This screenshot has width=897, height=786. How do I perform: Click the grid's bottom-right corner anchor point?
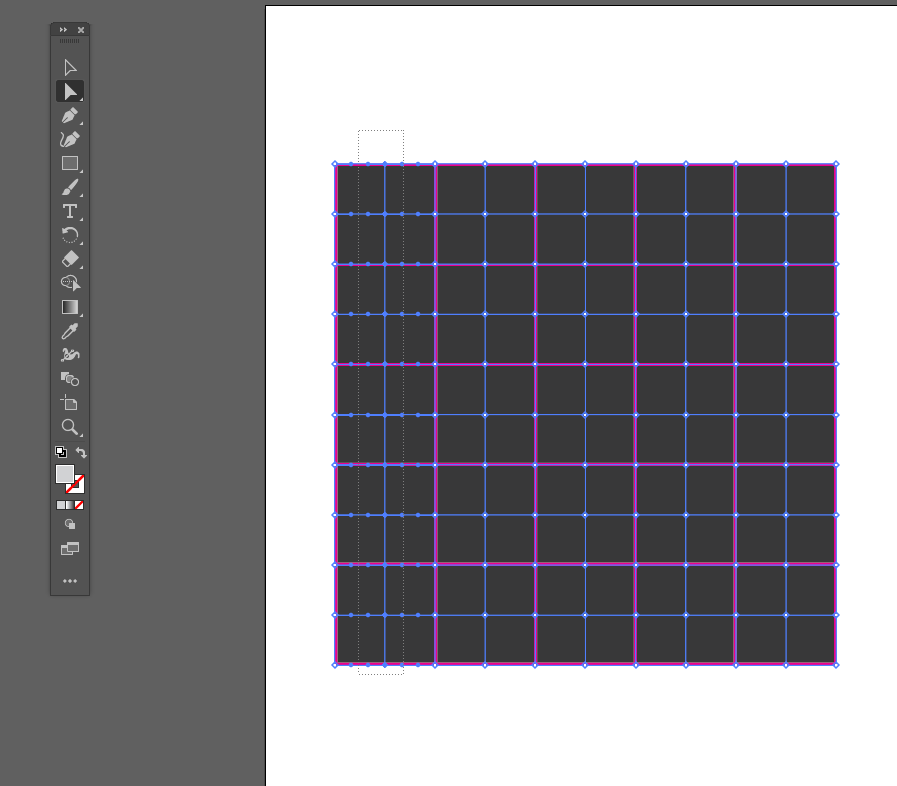(836, 665)
